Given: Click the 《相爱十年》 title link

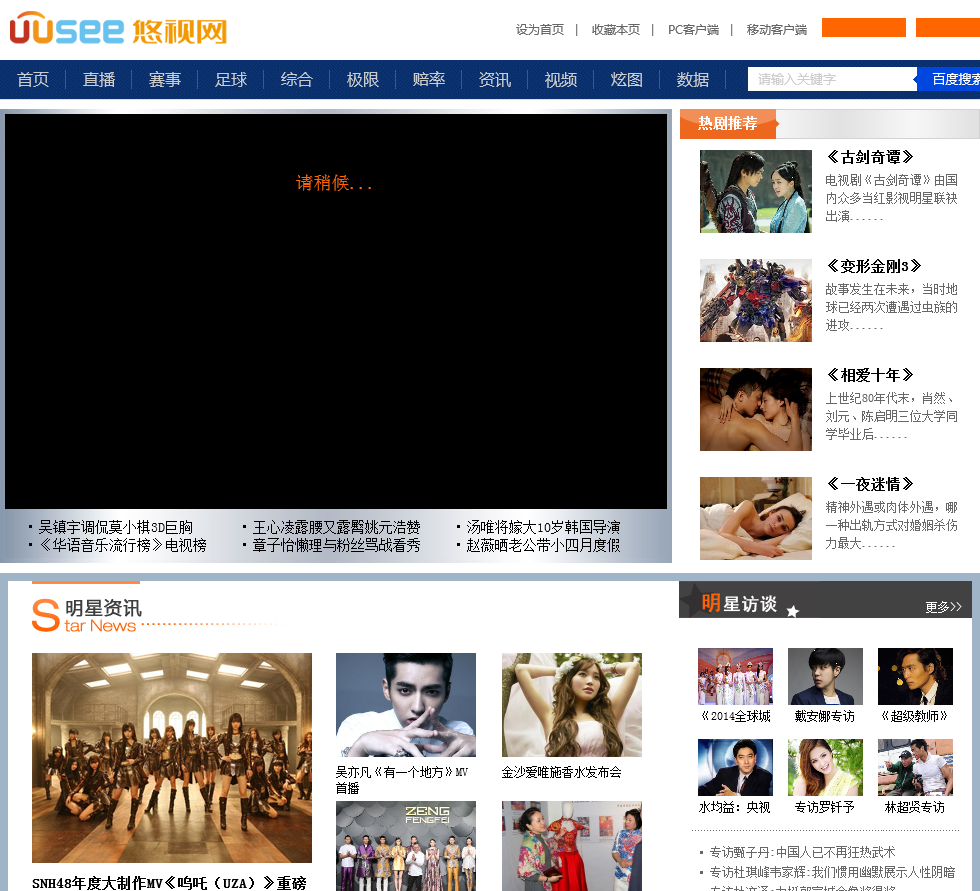Looking at the screenshot, I should pos(870,376).
